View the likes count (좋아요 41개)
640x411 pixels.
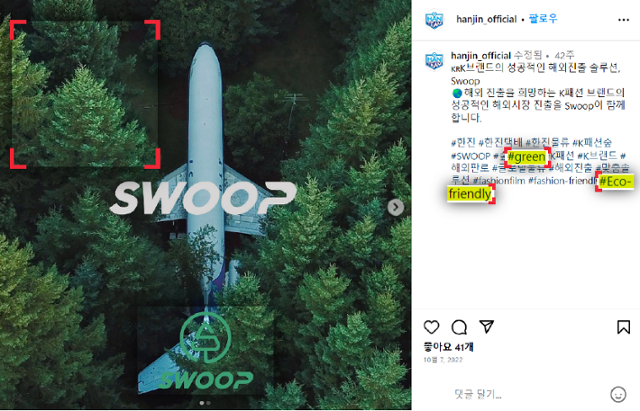click(449, 347)
